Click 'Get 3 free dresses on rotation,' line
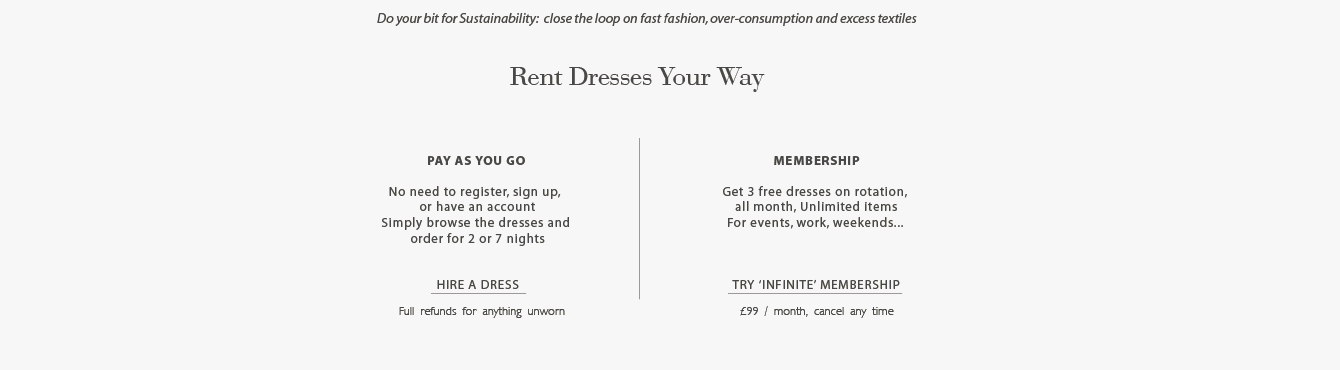 (815, 192)
